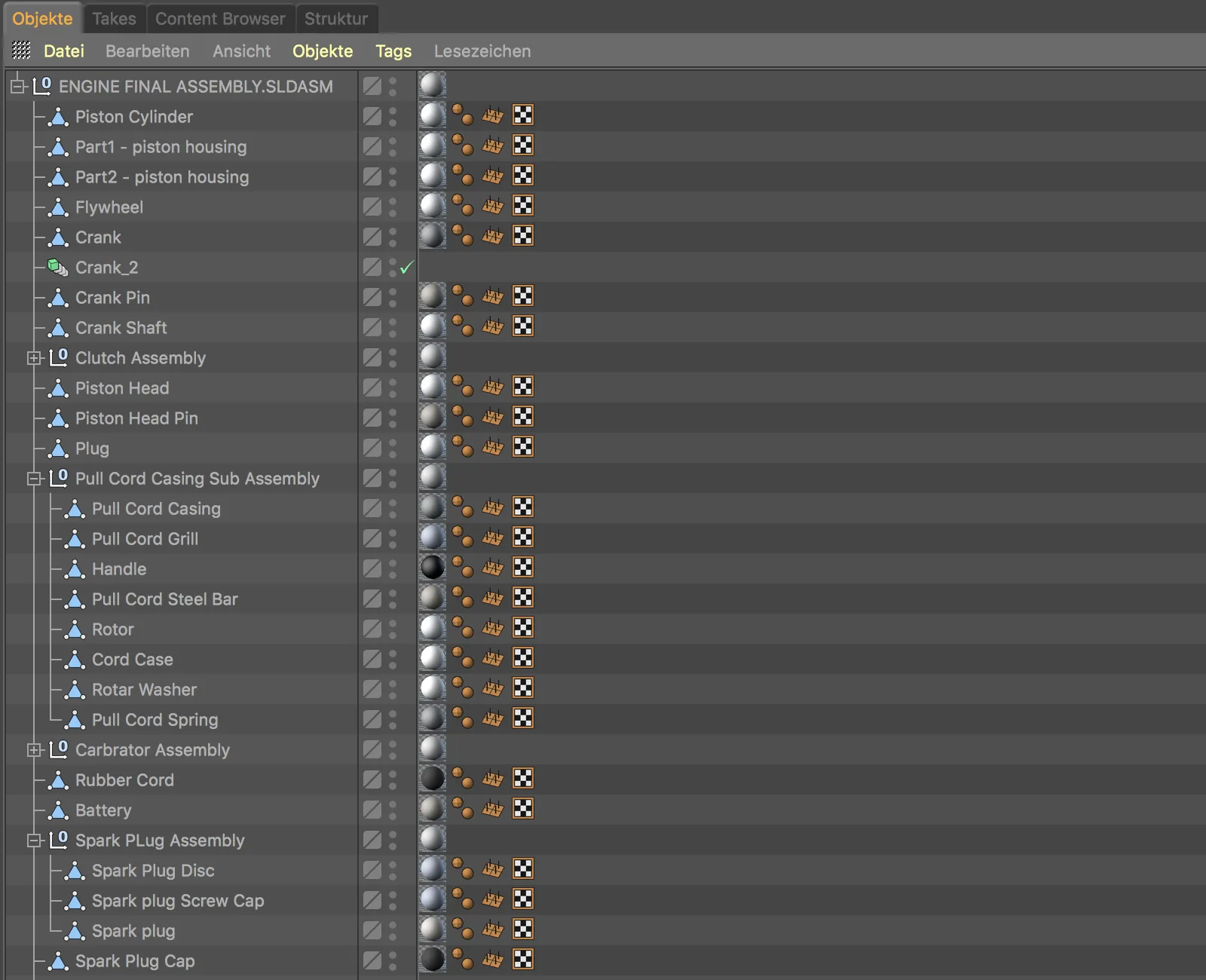This screenshot has width=1206, height=980.
Task: Toggle editor visibility dot for Flywheel
Action: pyautogui.click(x=393, y=202)
